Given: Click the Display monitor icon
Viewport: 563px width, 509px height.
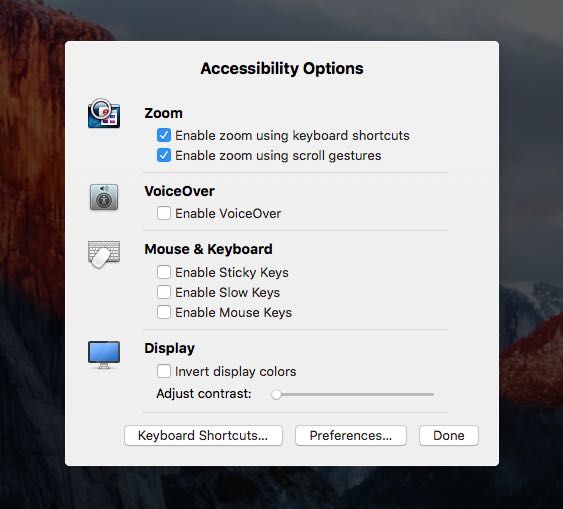Looking at the screenshot, I should point(104,355).
